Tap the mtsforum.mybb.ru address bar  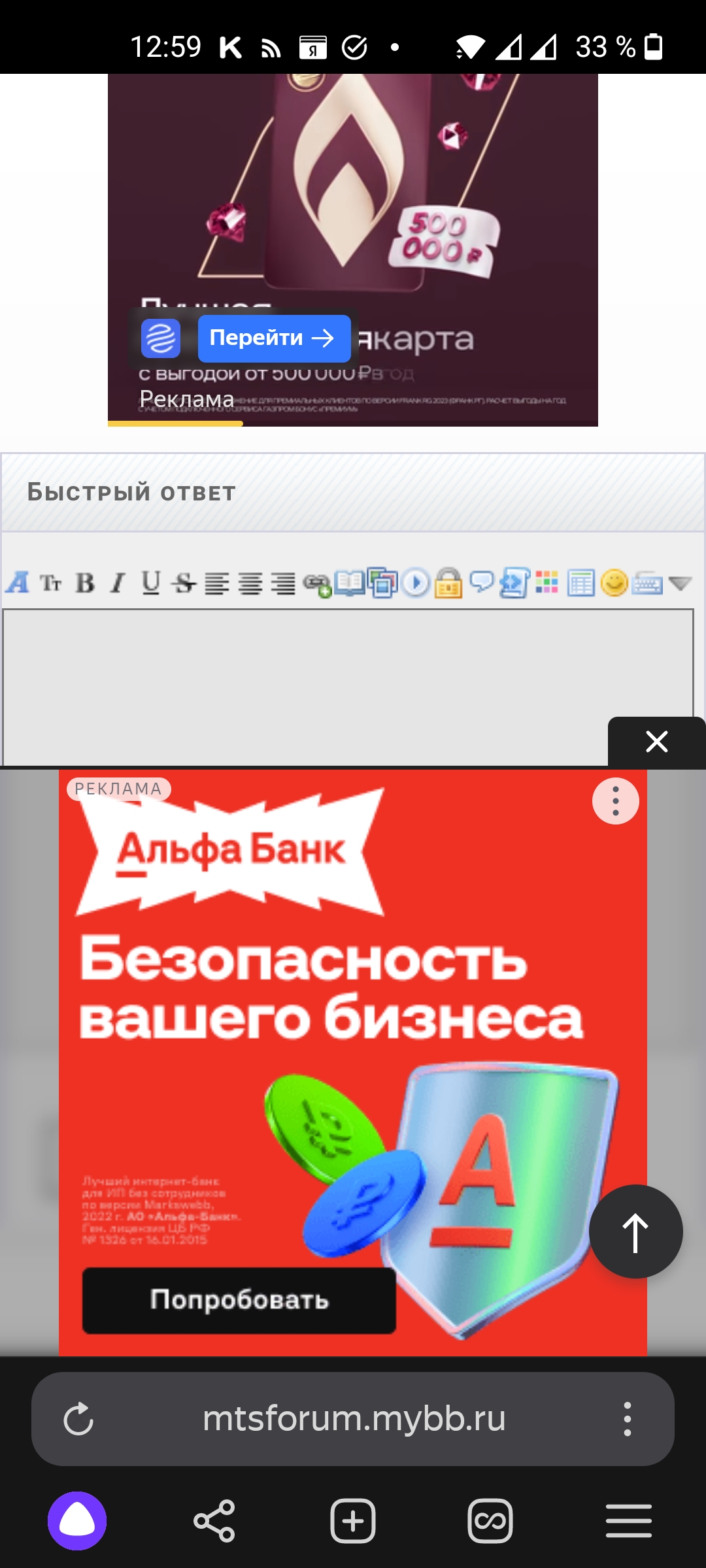354,1418
